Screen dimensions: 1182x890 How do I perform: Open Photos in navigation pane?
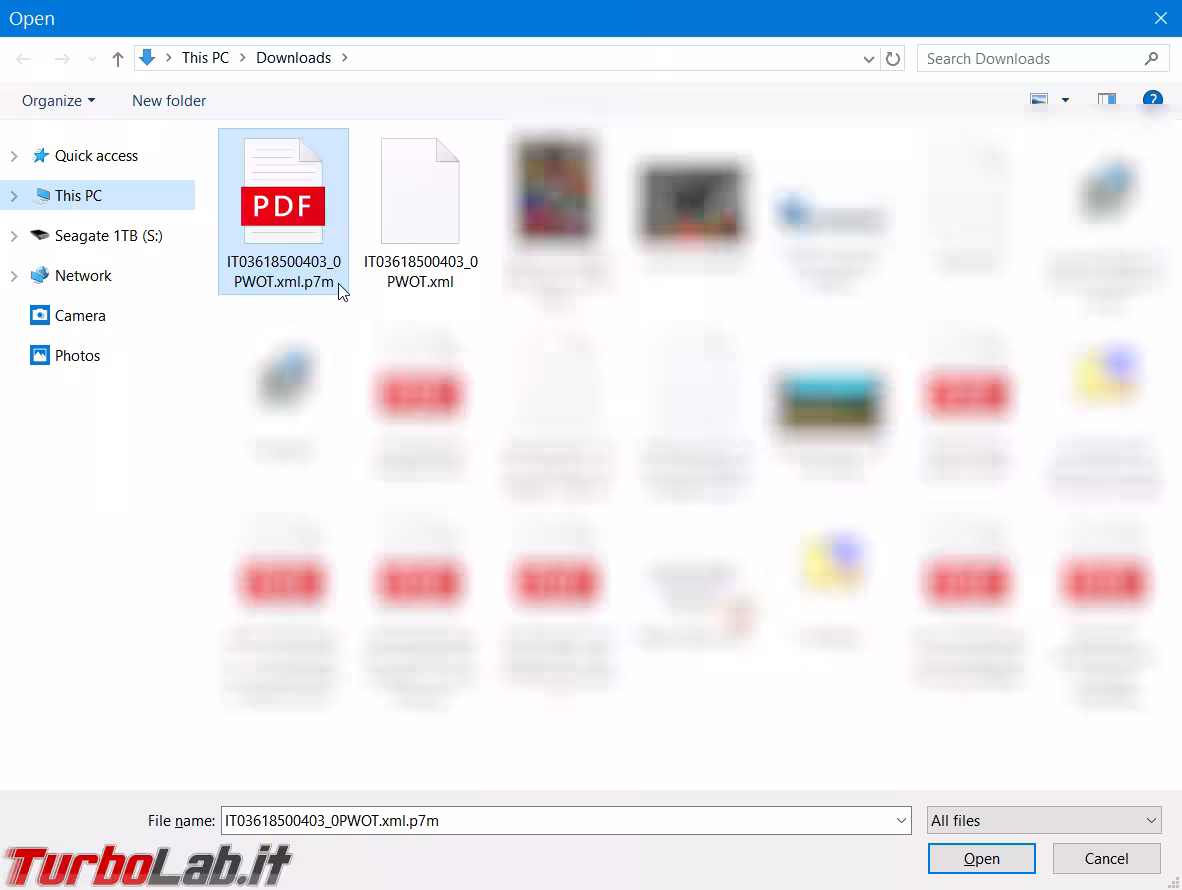77,356
